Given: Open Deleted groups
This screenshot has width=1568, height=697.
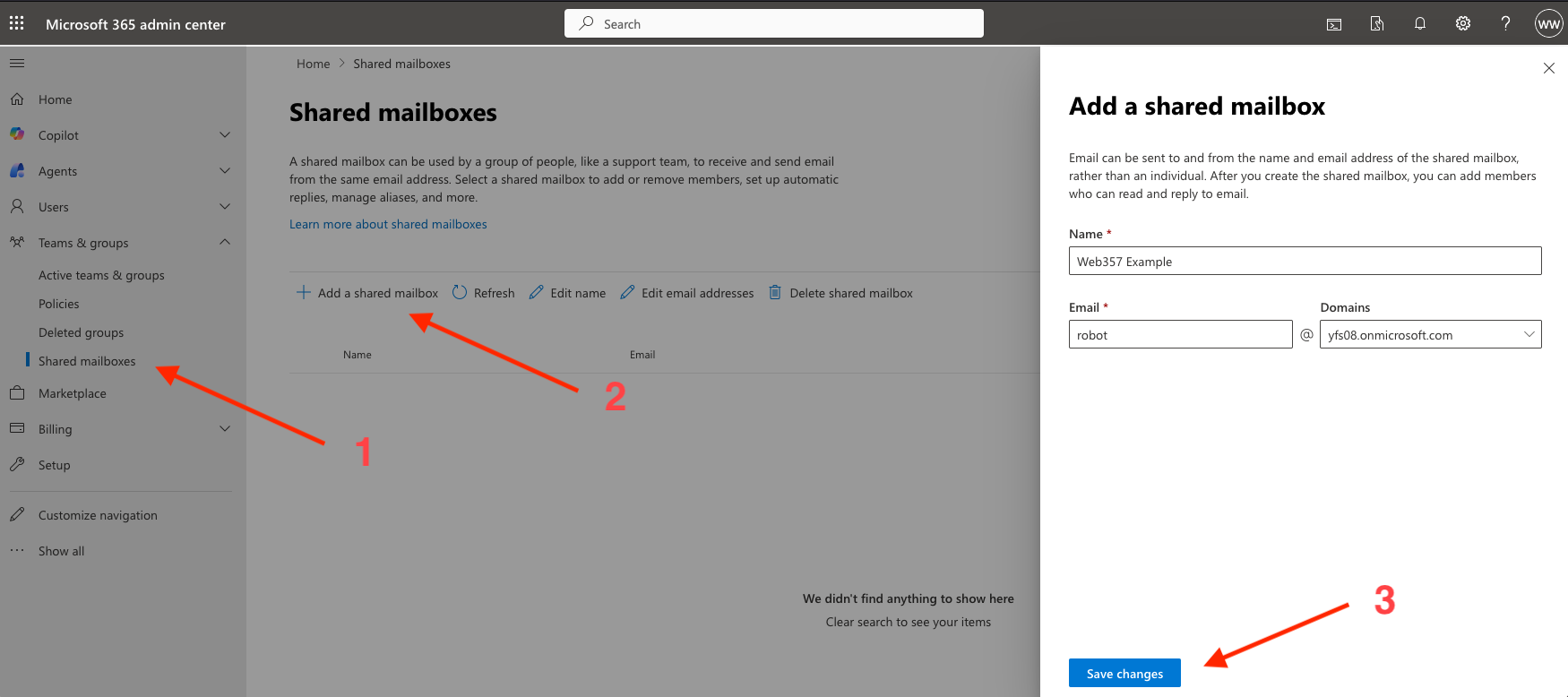Looking at the screenshot, I should coord(81,332).
